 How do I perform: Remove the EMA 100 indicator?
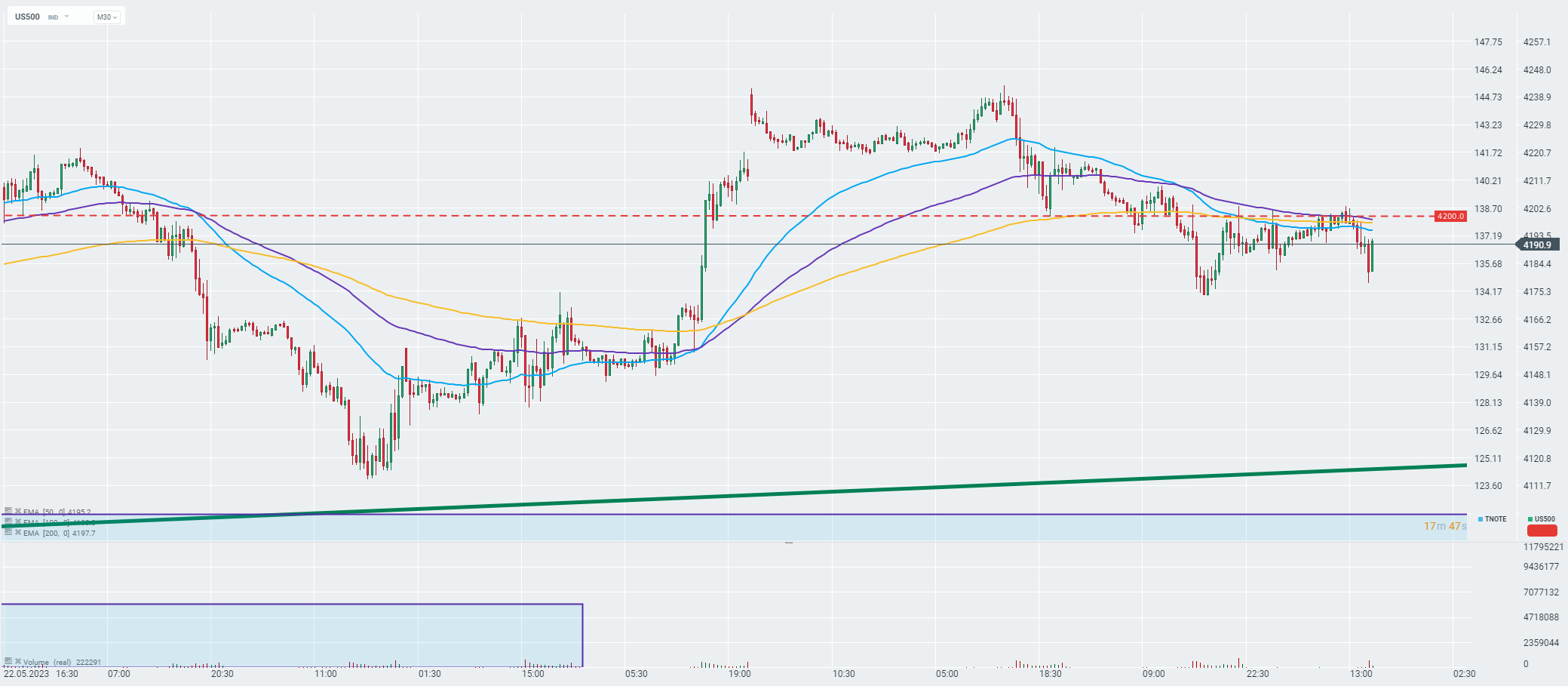(x=18, y=522)
